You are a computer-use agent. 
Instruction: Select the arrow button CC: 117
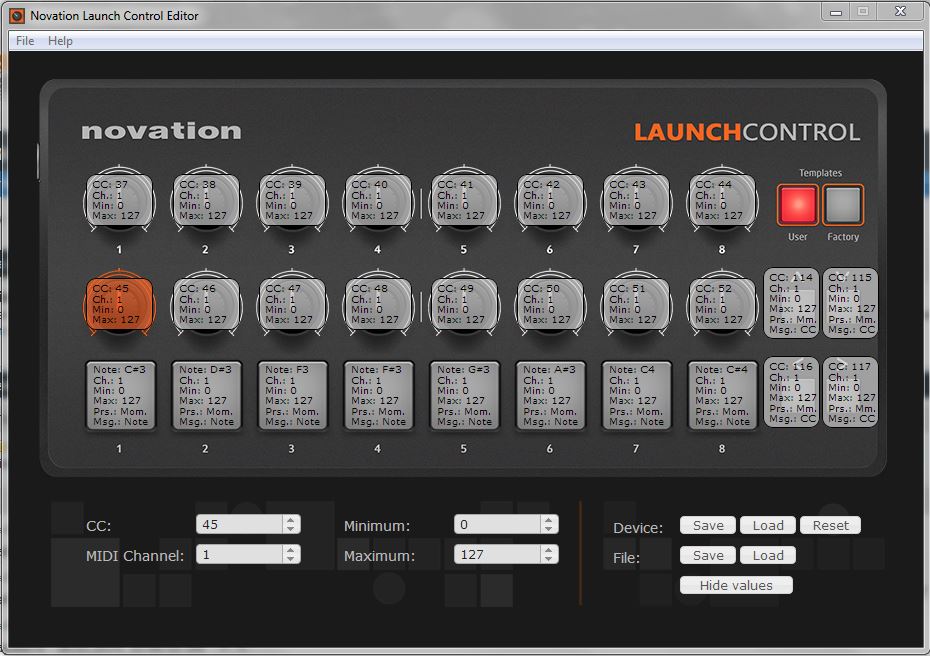tap(851, 392)
